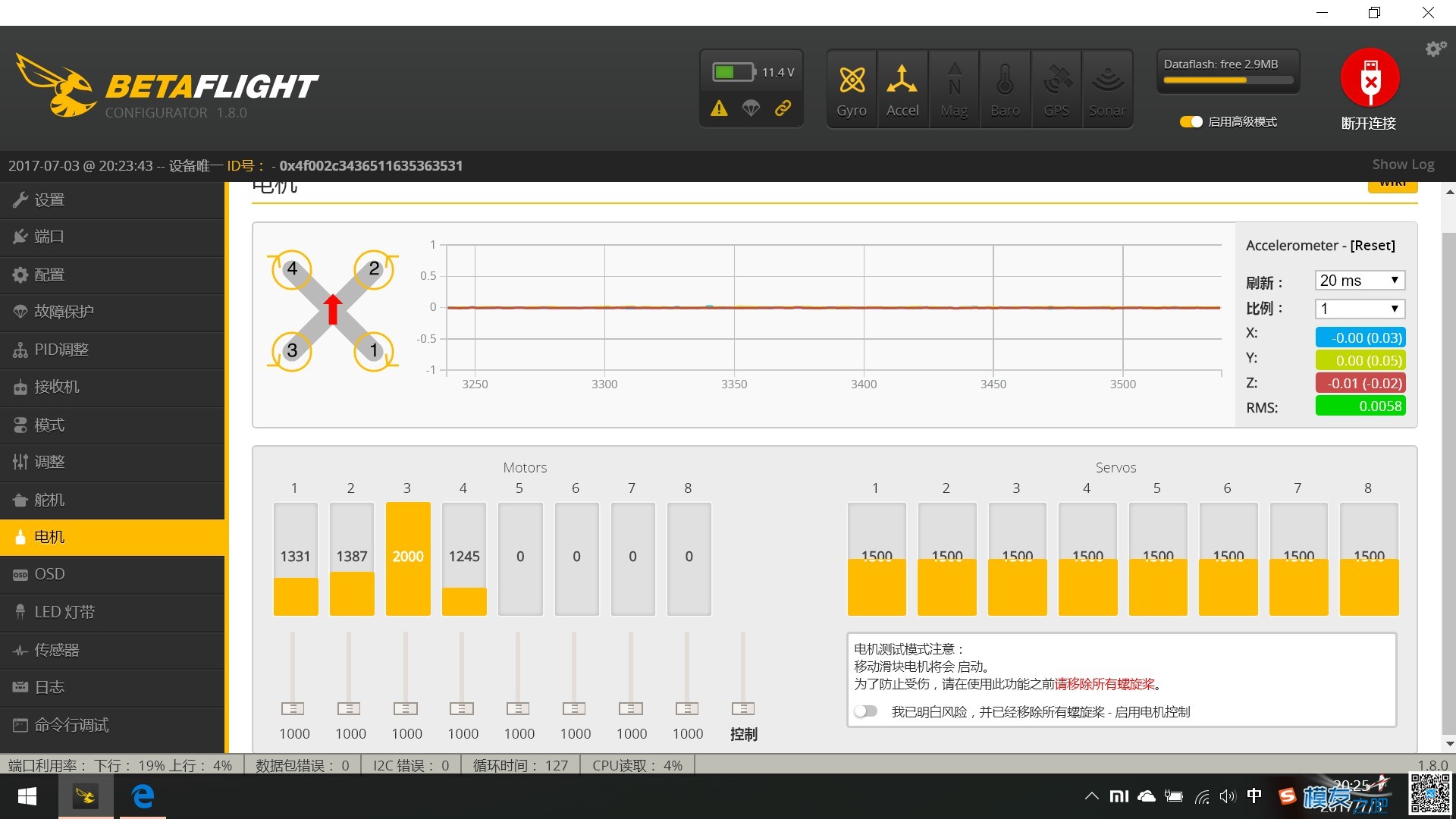Open the settings gear in top corner
The image size is (1456, 819).
(1436, 49)
